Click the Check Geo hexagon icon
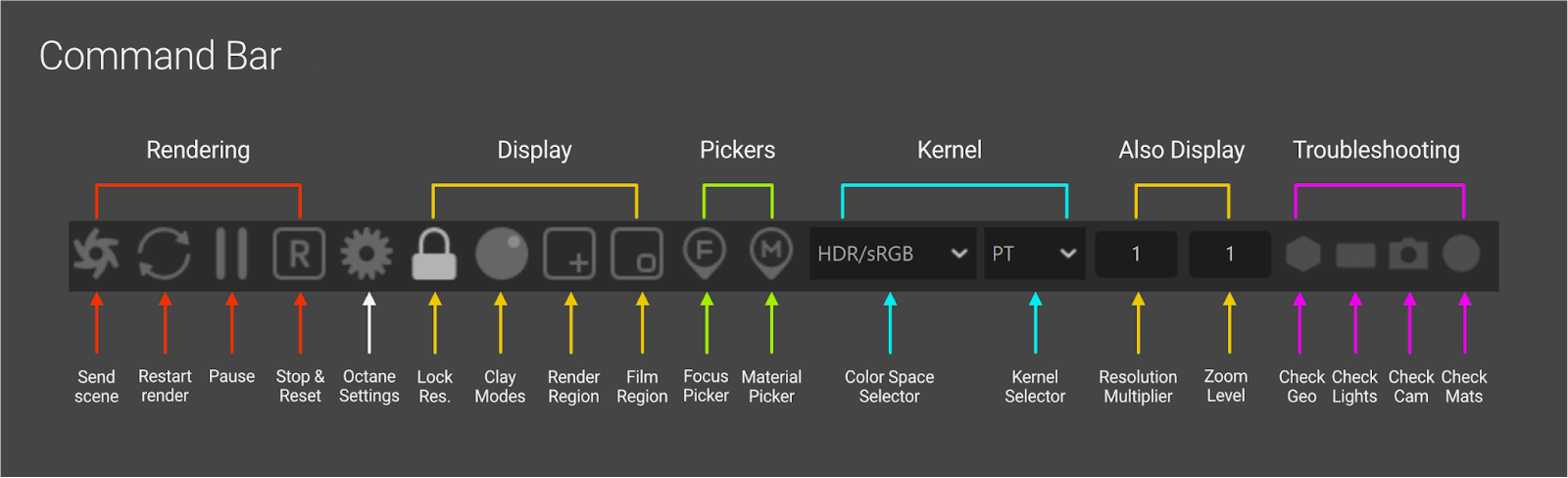 tap(1302, 254)
